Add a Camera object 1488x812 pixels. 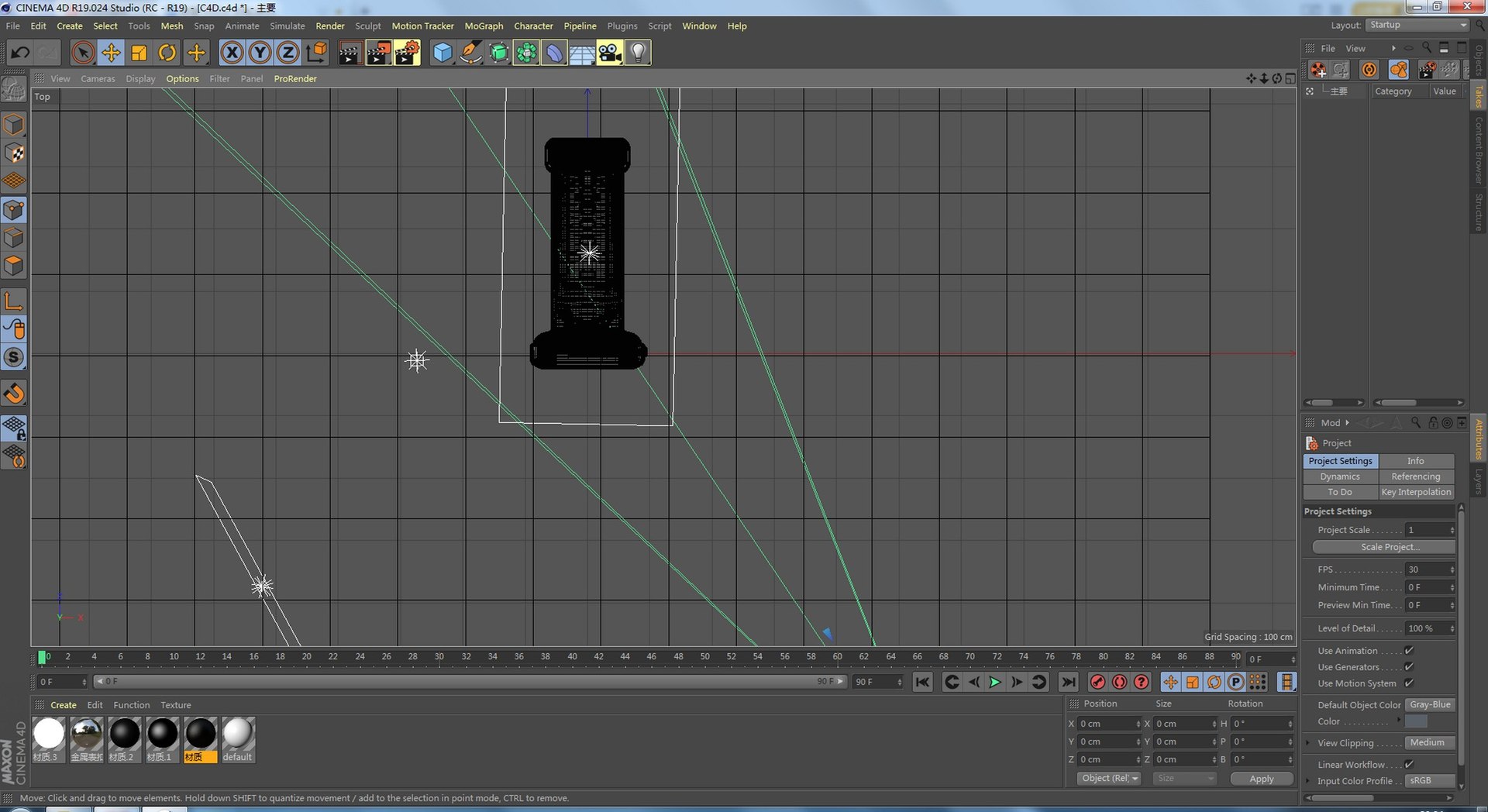point(609,53)
